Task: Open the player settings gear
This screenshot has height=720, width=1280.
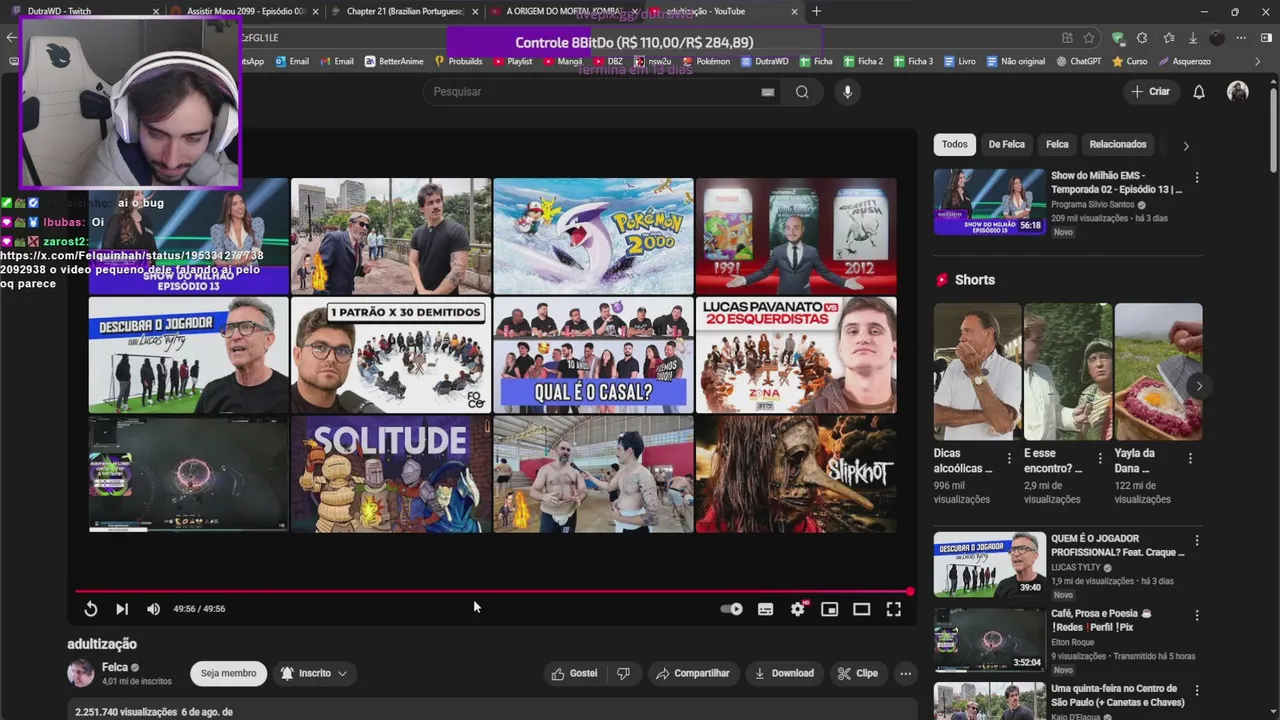Action: pos(798,609)
